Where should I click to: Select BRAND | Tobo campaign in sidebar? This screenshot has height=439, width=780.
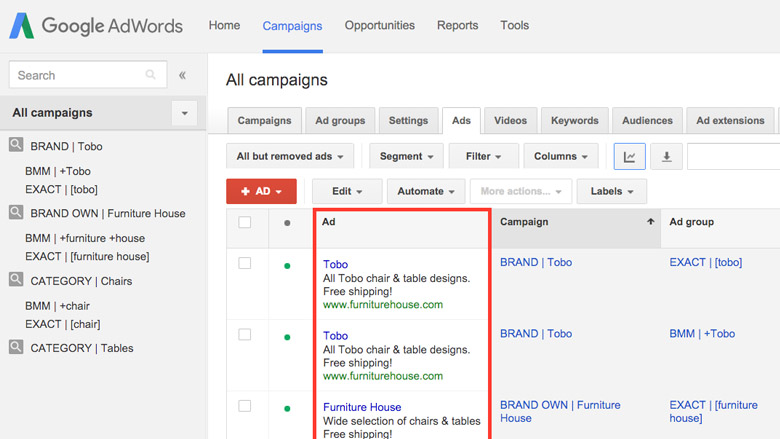click(x=66, y=146)
